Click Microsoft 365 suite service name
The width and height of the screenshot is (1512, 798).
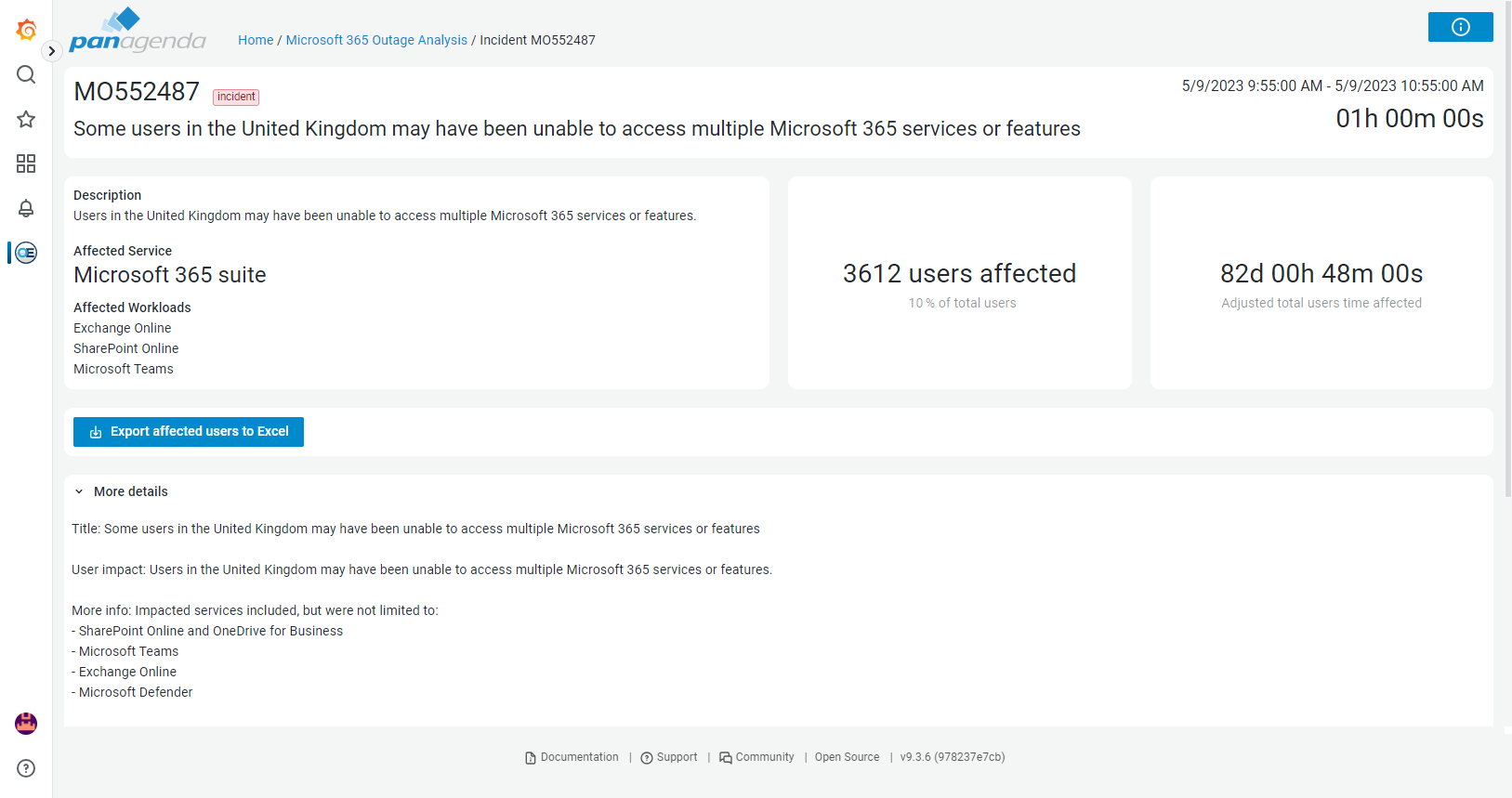170,275
